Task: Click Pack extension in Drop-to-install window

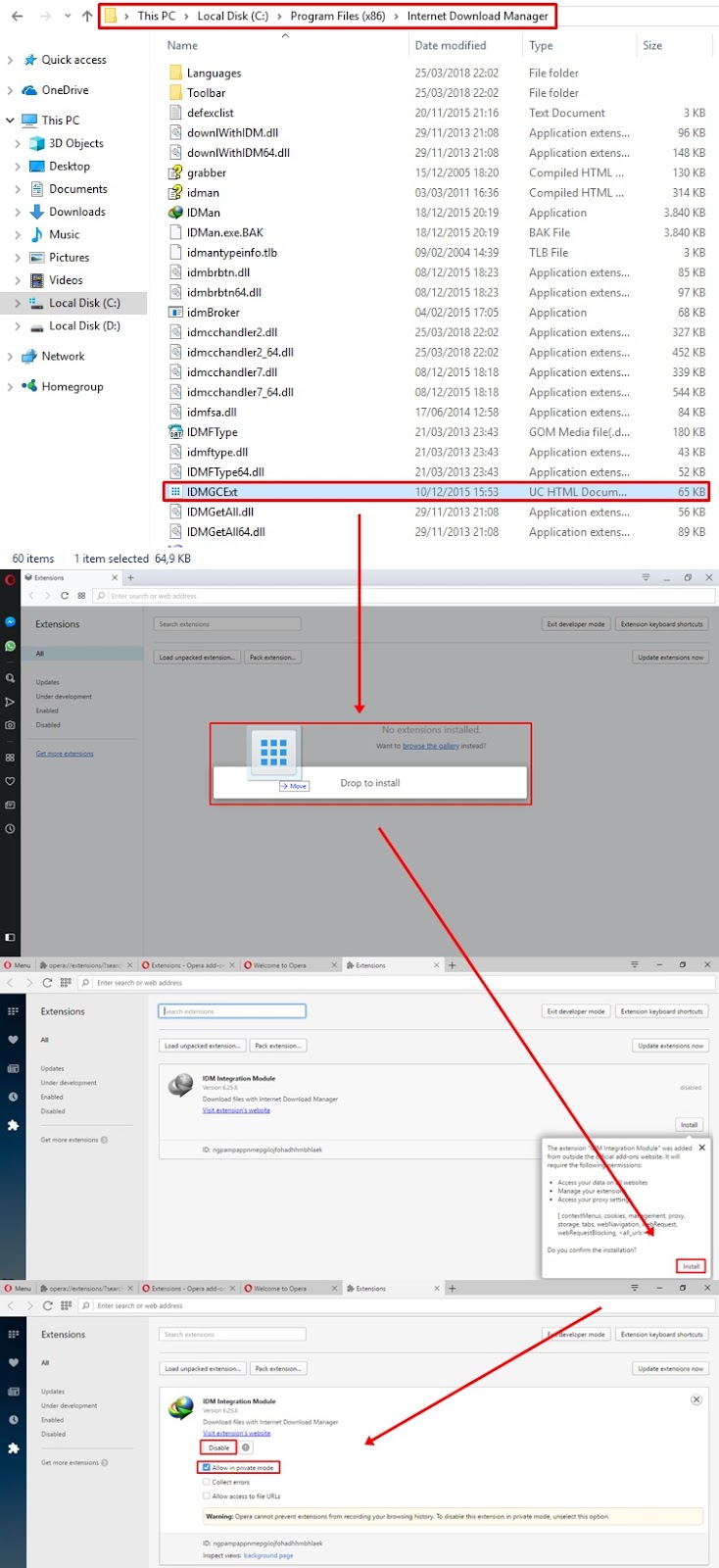Action: click(x=272, y=658)
